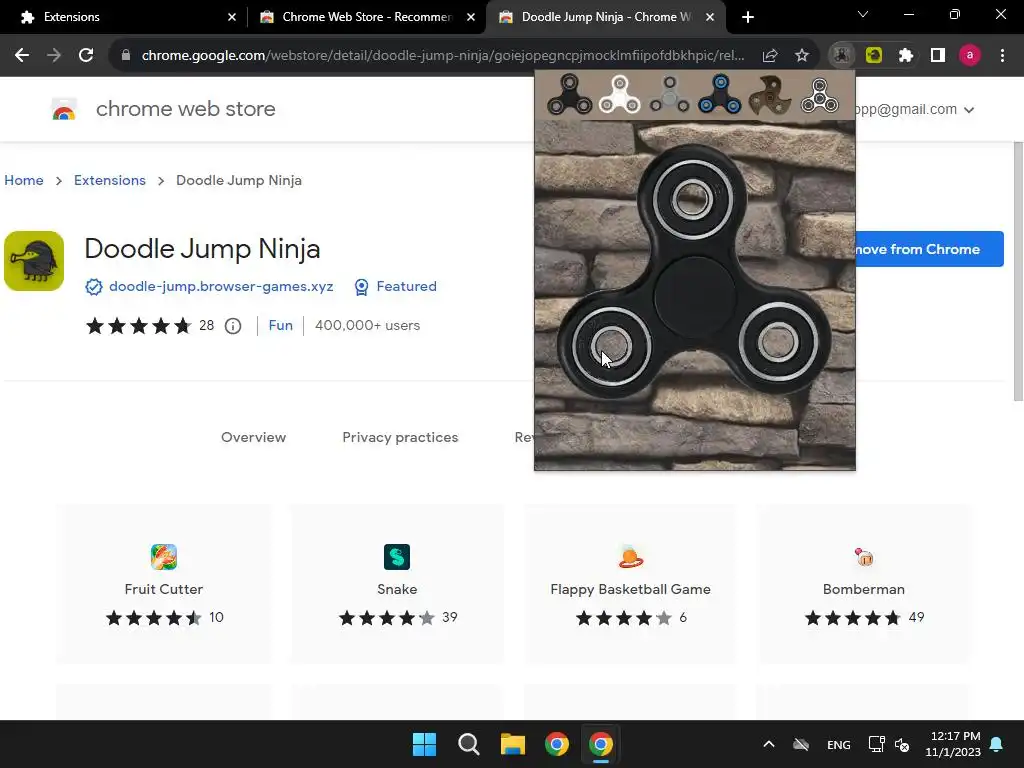This screenshot has width=1024, height=768.
Task: Click the fidget spinner extension icon in toolbar
Action: click(842, 56)
